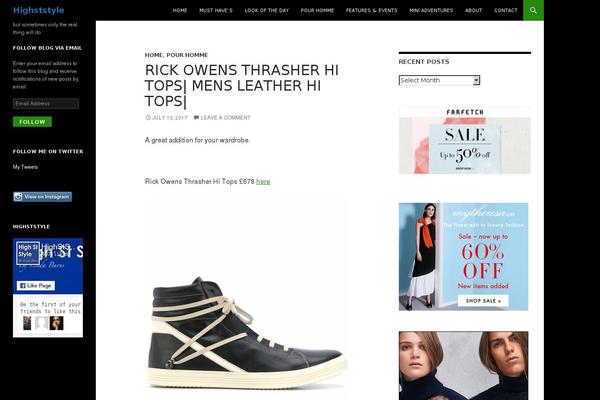Click the Facebook Like Page button

pyautogui.click(x=36, y=286)
